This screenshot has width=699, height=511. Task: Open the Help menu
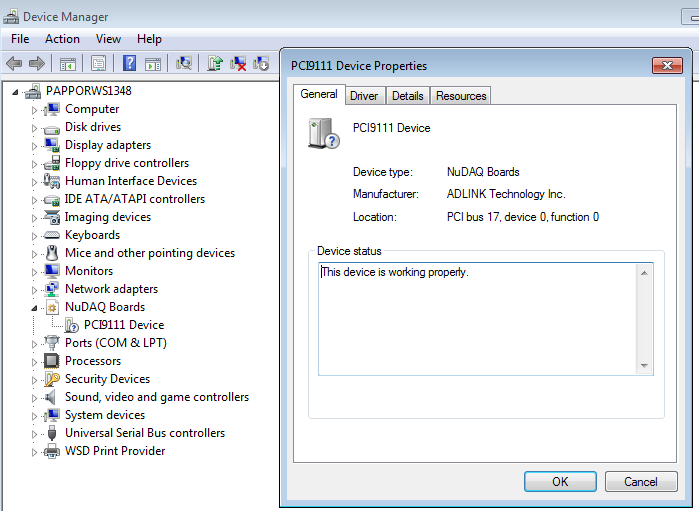point(149,39)
